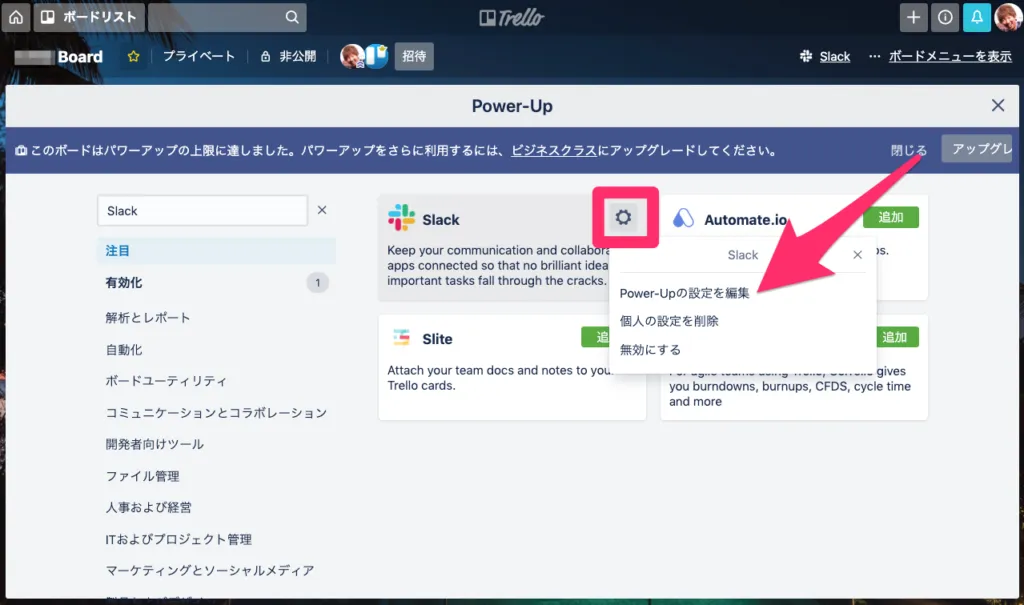The height and width of the screenshot is (605, 1024).
Task: Select 解析とレポート category
Action: [148, 318]
